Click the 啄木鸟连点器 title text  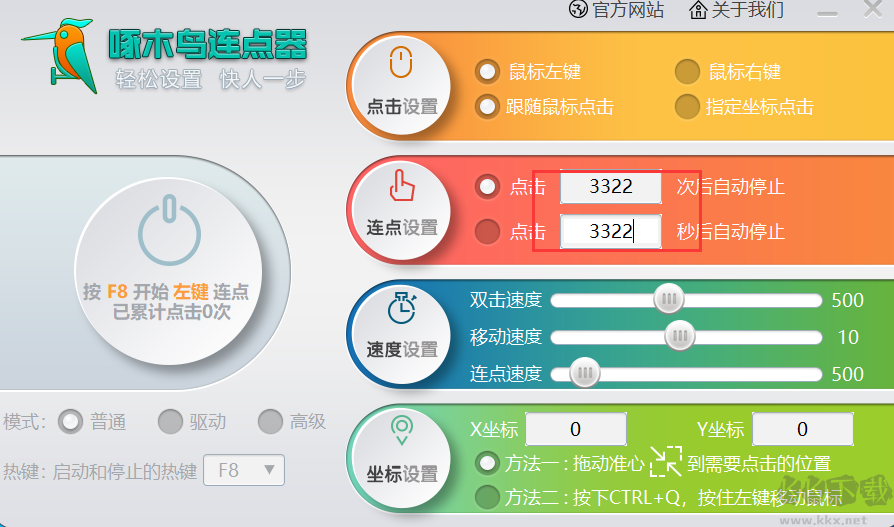click(x=208, y=44)
